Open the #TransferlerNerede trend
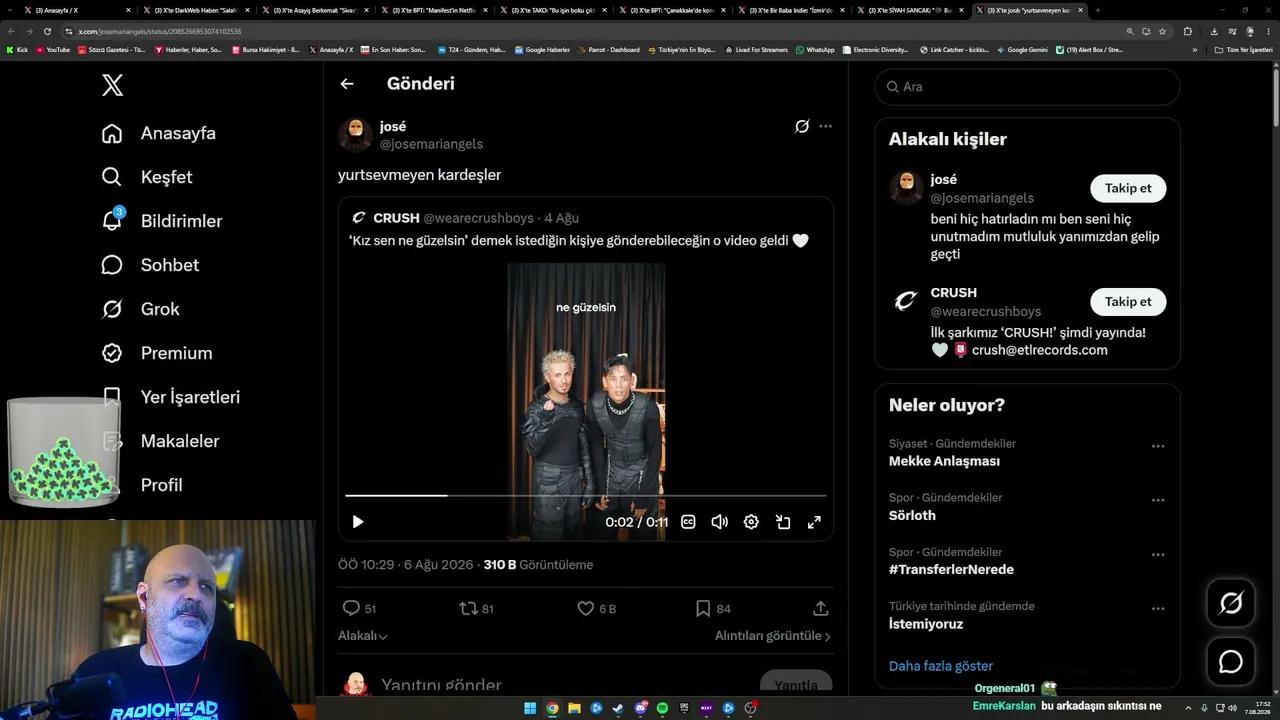The image size is (1280, 720). (951, 569)
